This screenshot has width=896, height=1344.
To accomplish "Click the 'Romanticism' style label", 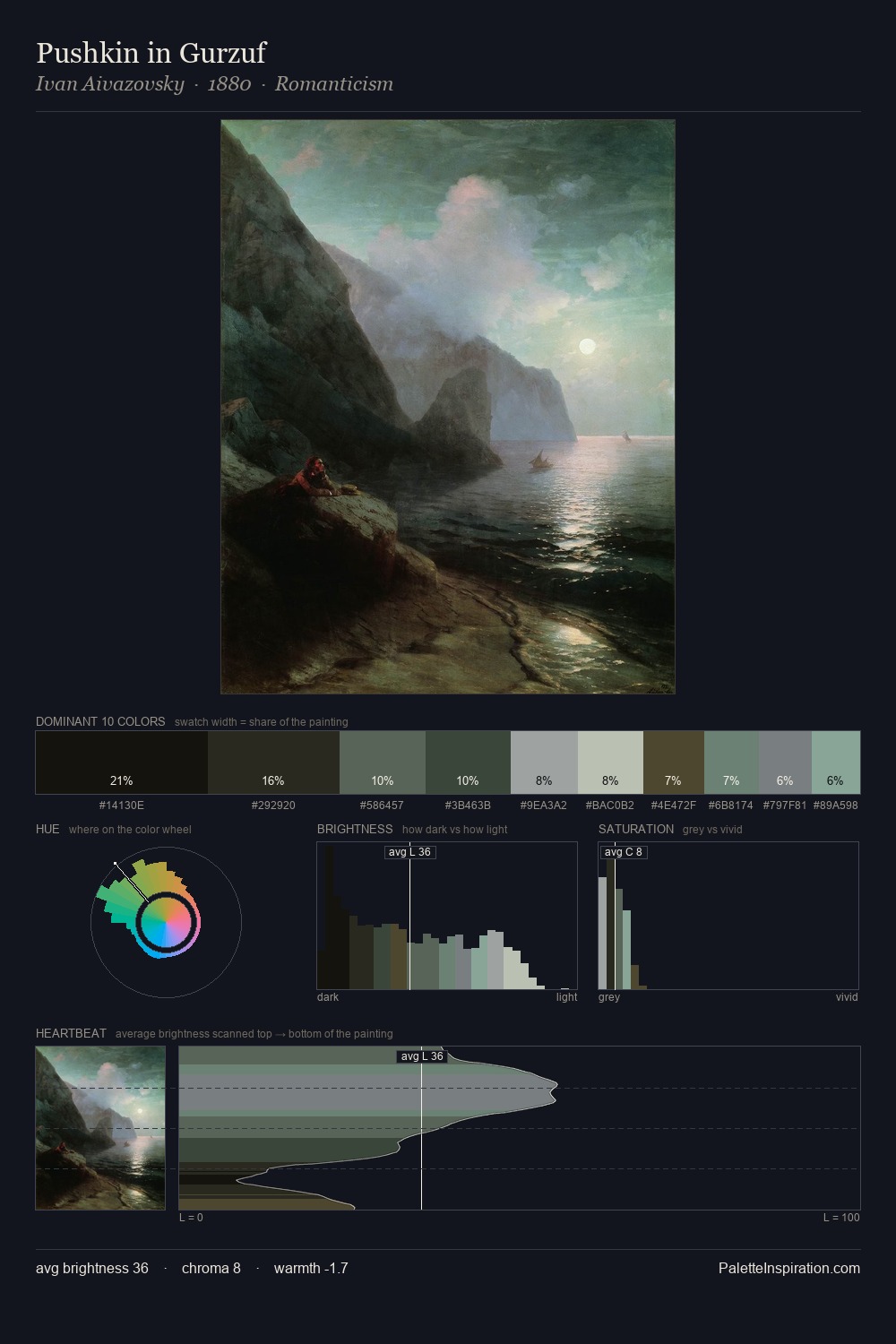I will [334, 84].
